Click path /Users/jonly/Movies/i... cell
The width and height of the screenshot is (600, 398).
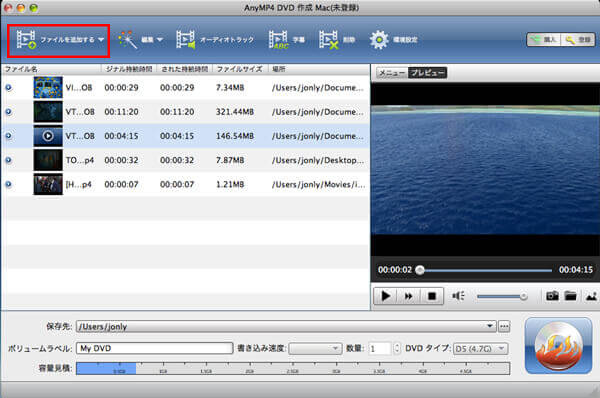tap(318, 184)
